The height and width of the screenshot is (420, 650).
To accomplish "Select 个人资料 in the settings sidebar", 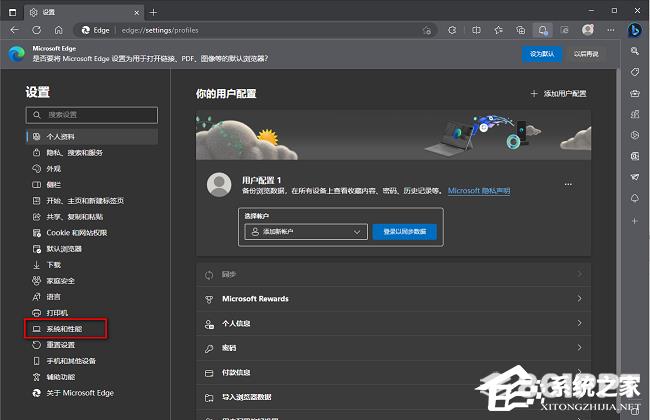I will [x=92, y=136].
